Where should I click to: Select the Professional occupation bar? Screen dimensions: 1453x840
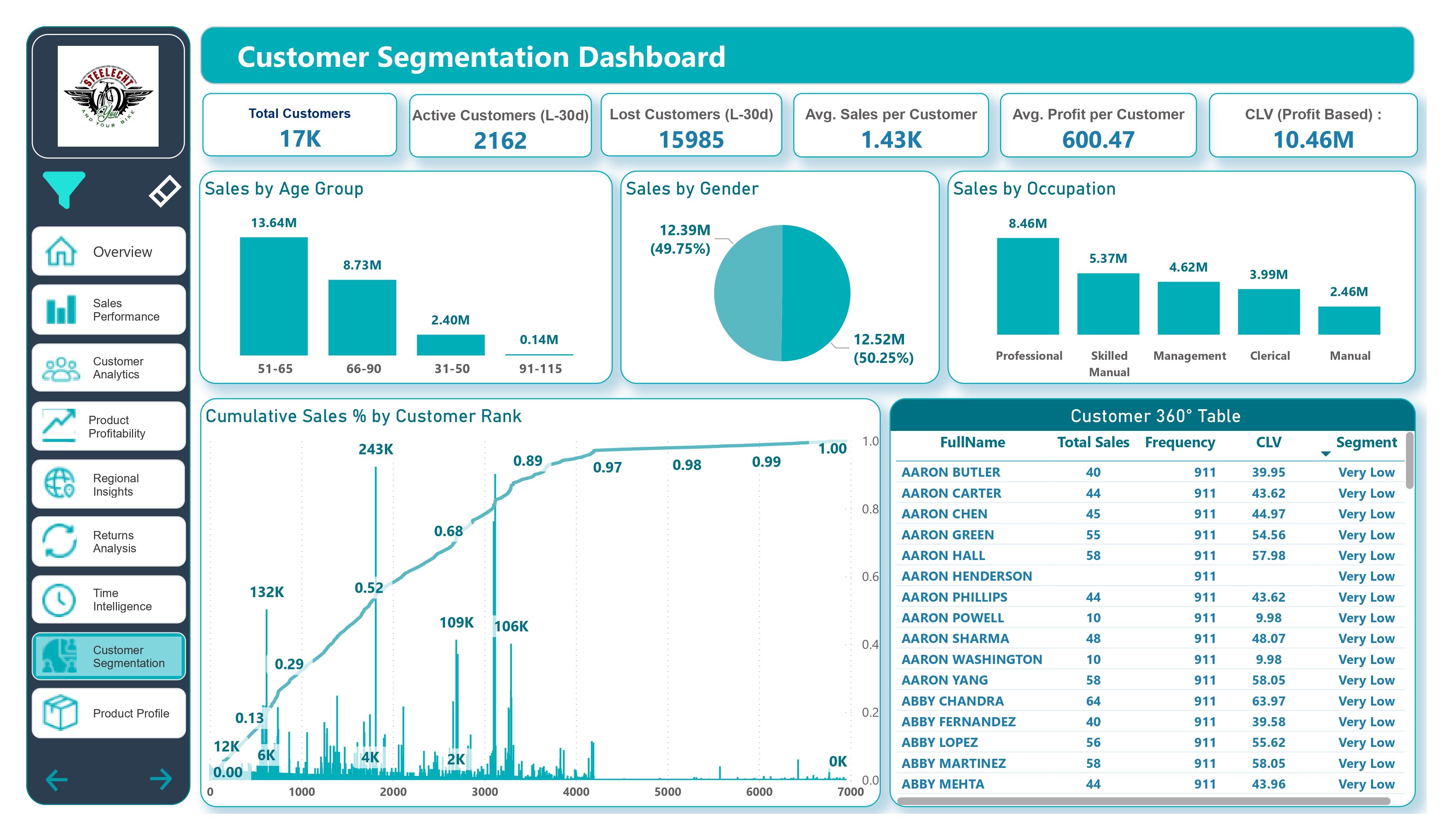[1028, 286]
